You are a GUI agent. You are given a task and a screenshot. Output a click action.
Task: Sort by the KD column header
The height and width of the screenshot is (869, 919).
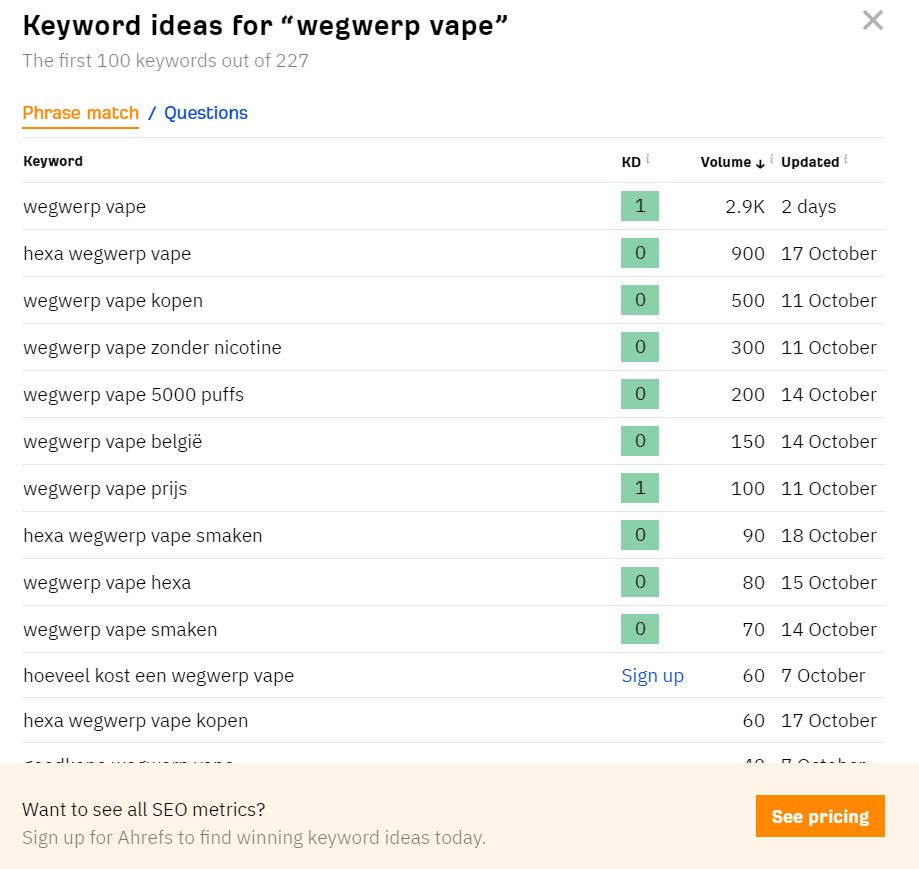631,162
